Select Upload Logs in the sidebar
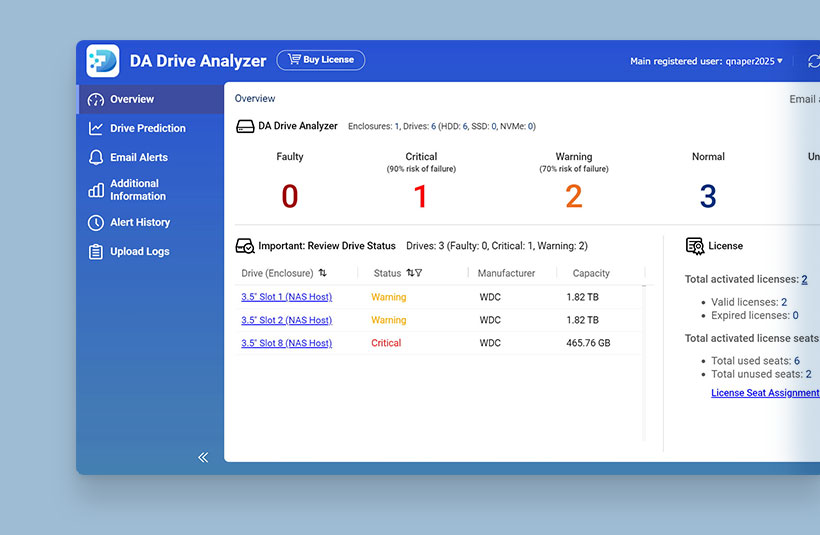This screenshot has height=535, width=820. [x=139, y=252]
